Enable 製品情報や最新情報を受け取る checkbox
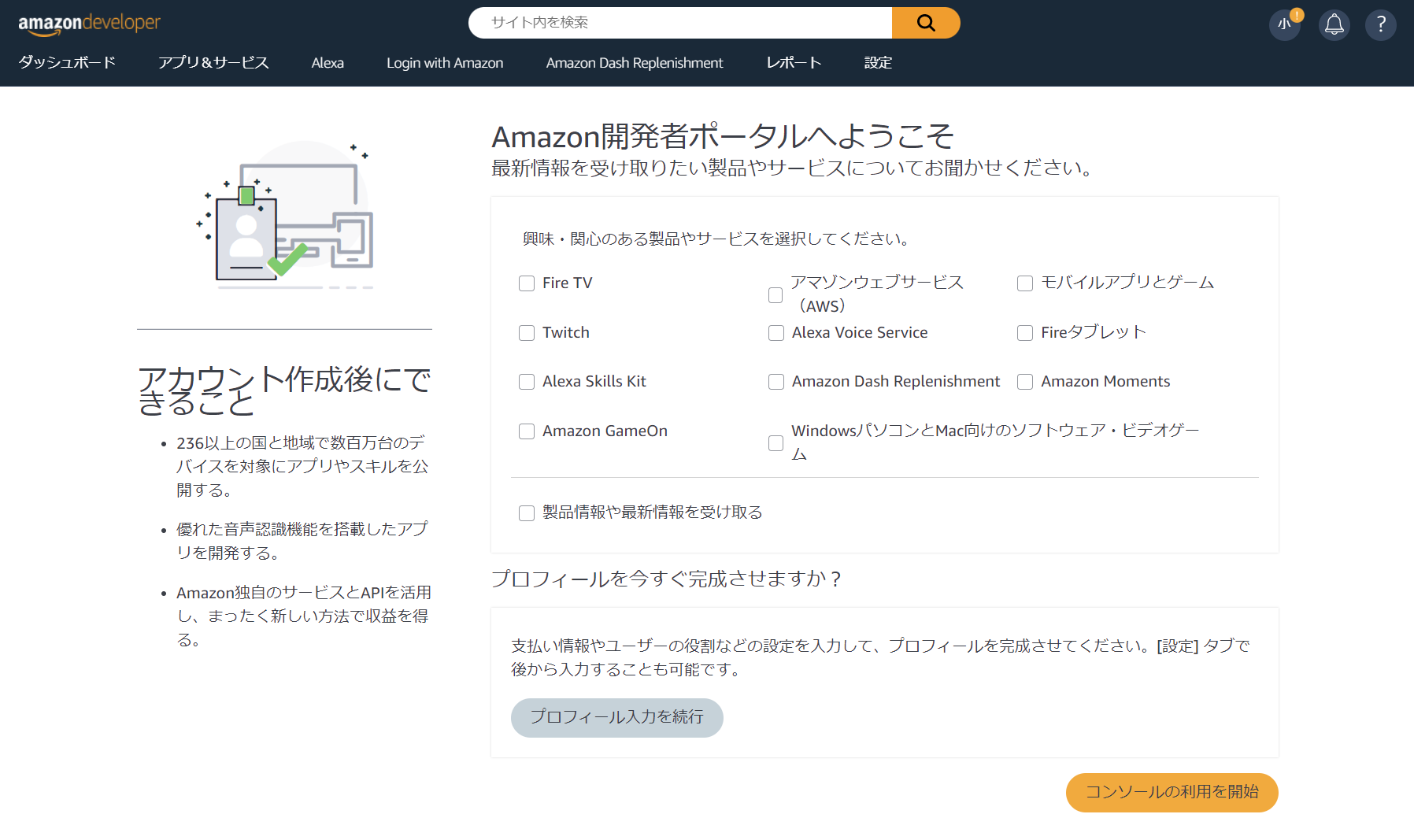The height and width of the screenshot is (840, 1414). (527, 513)
